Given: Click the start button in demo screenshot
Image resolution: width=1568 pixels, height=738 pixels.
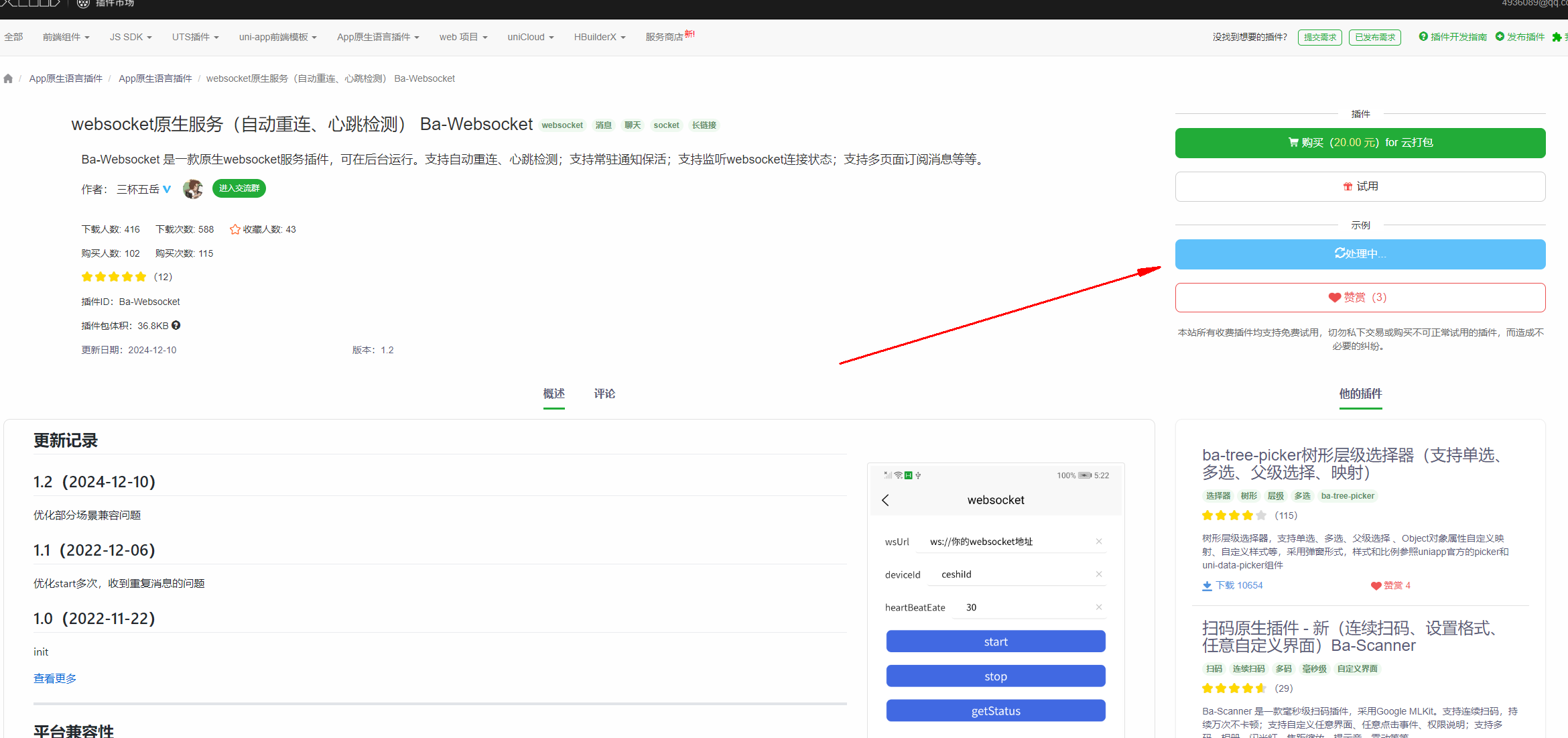Looking at the screenshot, I should point(996,641).
